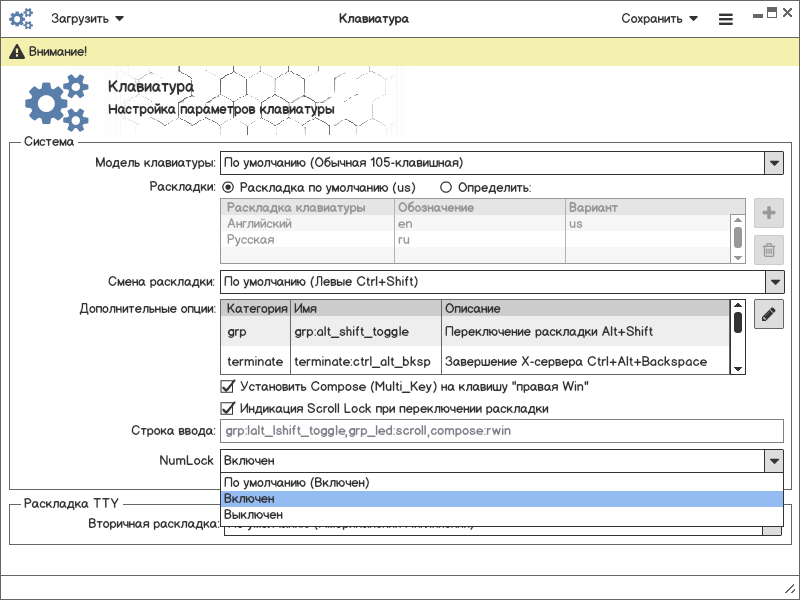Viewport: 800px width, 600px height.
Task: Open the hamburger menu
Action: (x=726, y=19)
